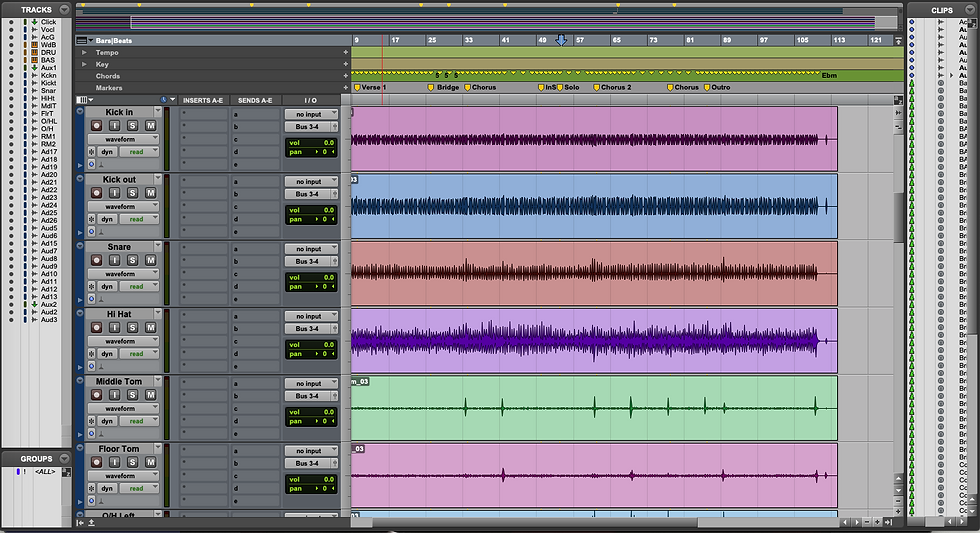Enable input monitoring on Hi Hat track
980x533 pixels.
(x=114, y=327)
